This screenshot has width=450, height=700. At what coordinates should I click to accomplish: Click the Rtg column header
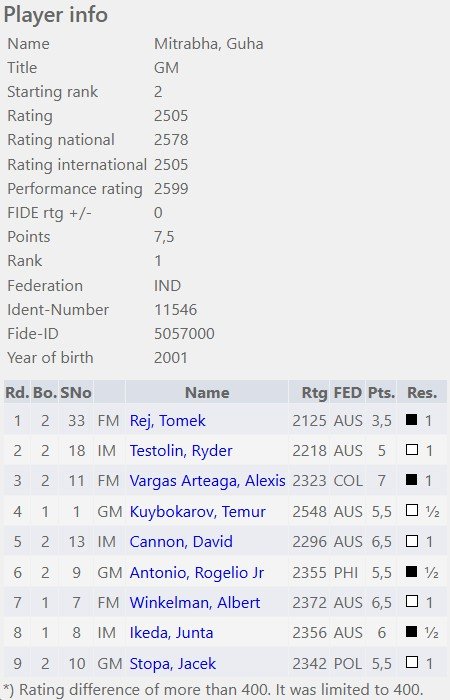coord(314,392)
